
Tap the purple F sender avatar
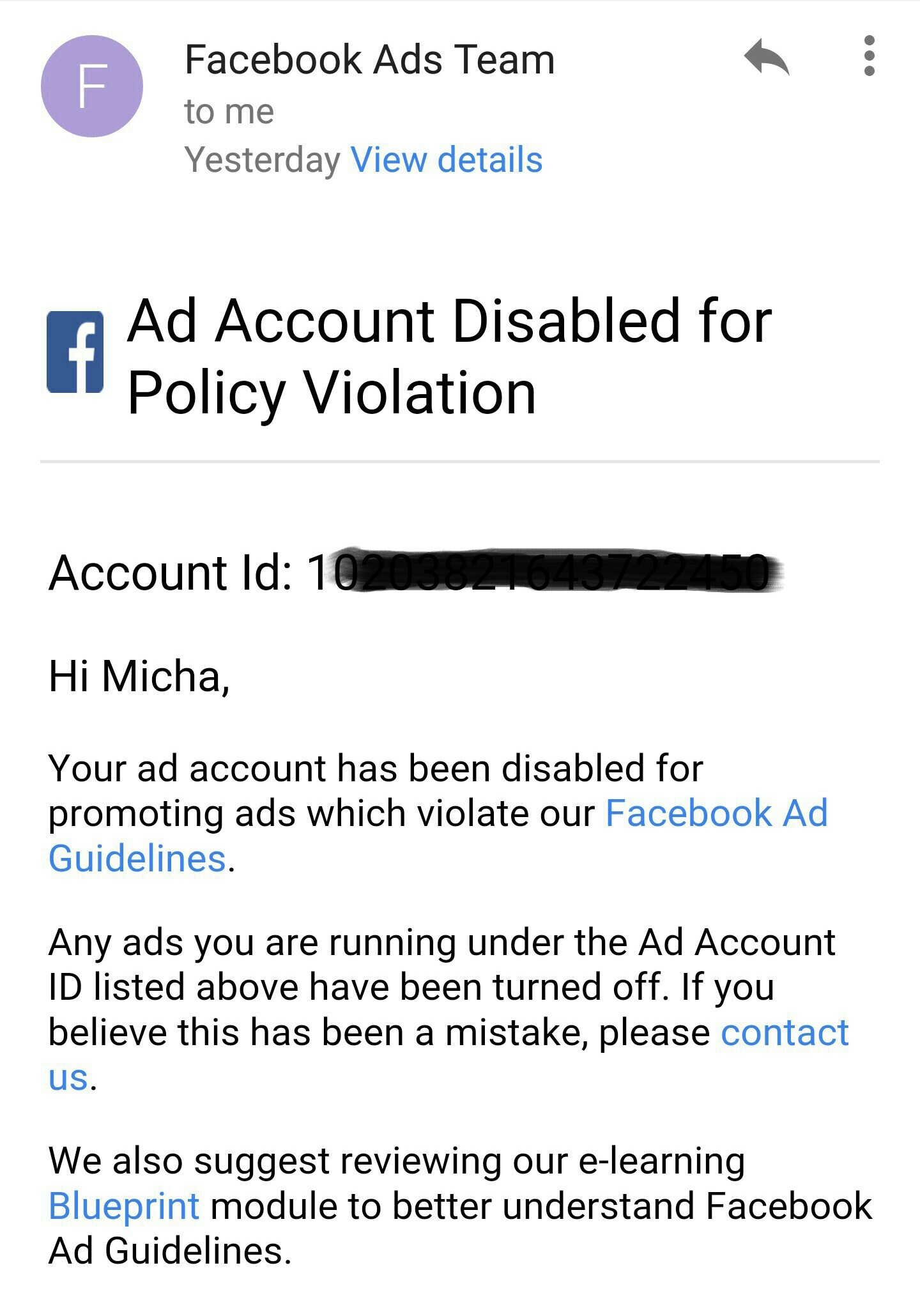coord(92,86)
